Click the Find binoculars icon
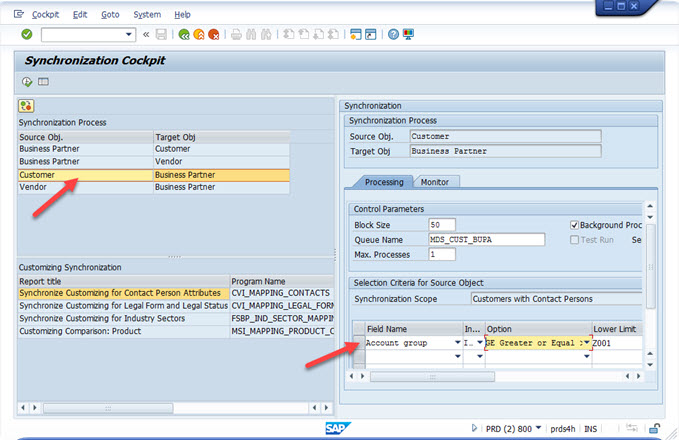 [251, 34]
